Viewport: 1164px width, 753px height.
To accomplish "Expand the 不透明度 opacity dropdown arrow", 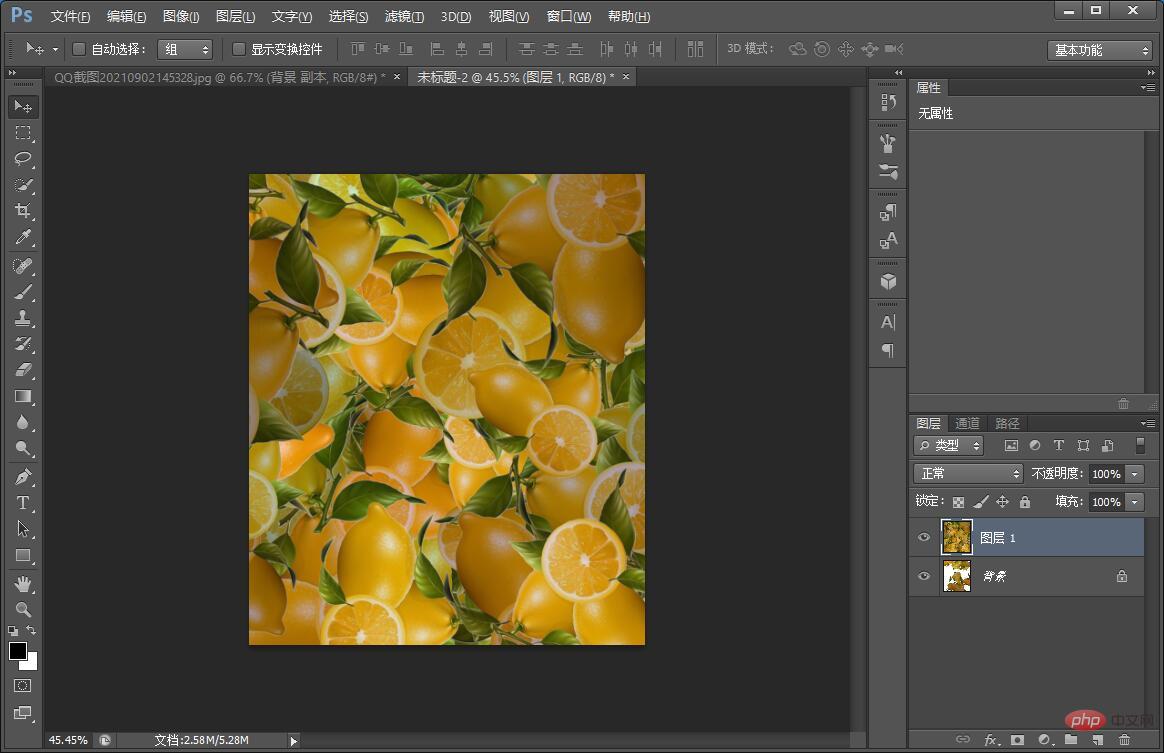I will (1135, 474).
